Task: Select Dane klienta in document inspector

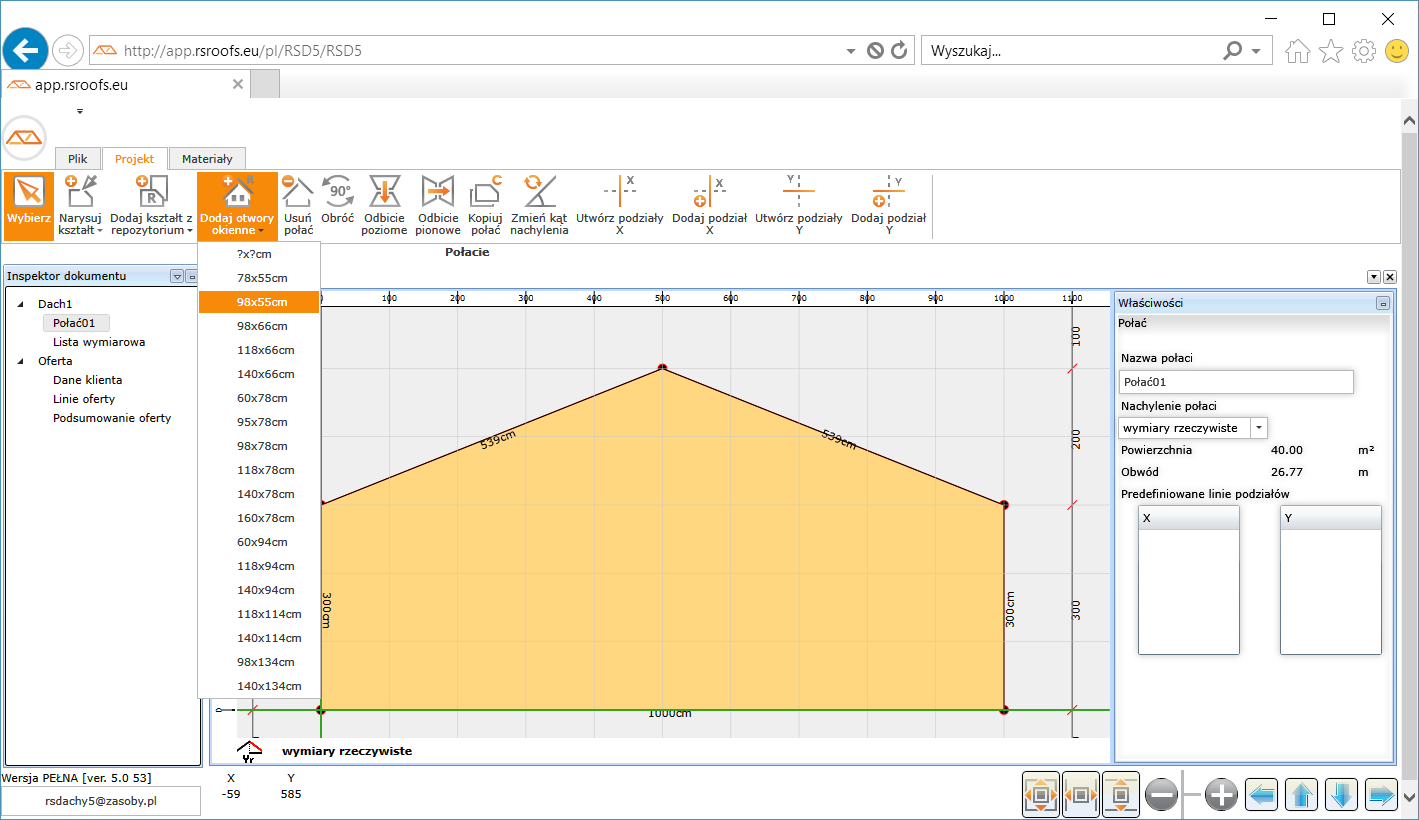Action: pyautogui.click(x=88, y=380)
